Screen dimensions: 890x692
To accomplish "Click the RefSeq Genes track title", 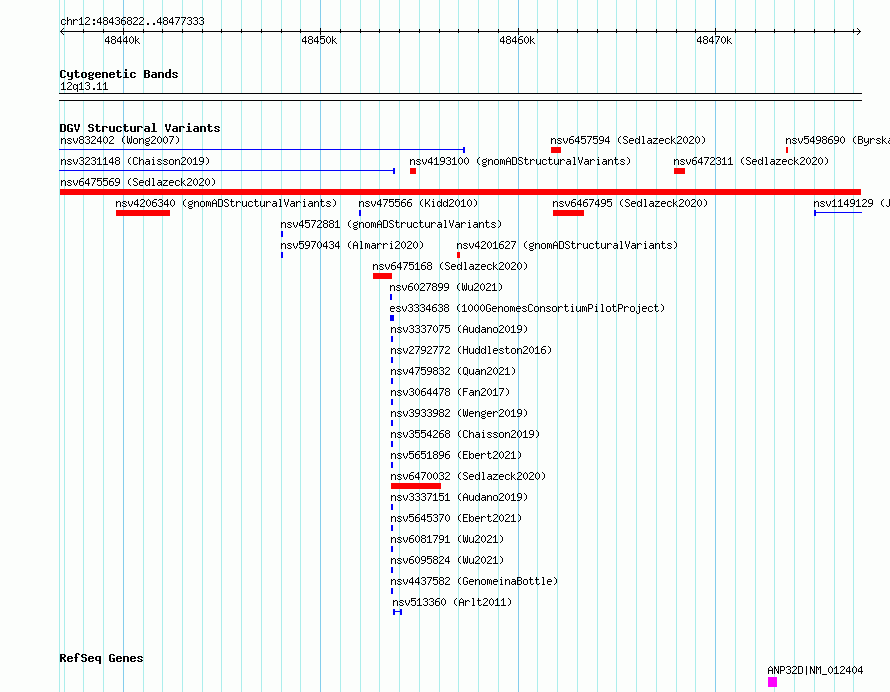I will 101,658.
